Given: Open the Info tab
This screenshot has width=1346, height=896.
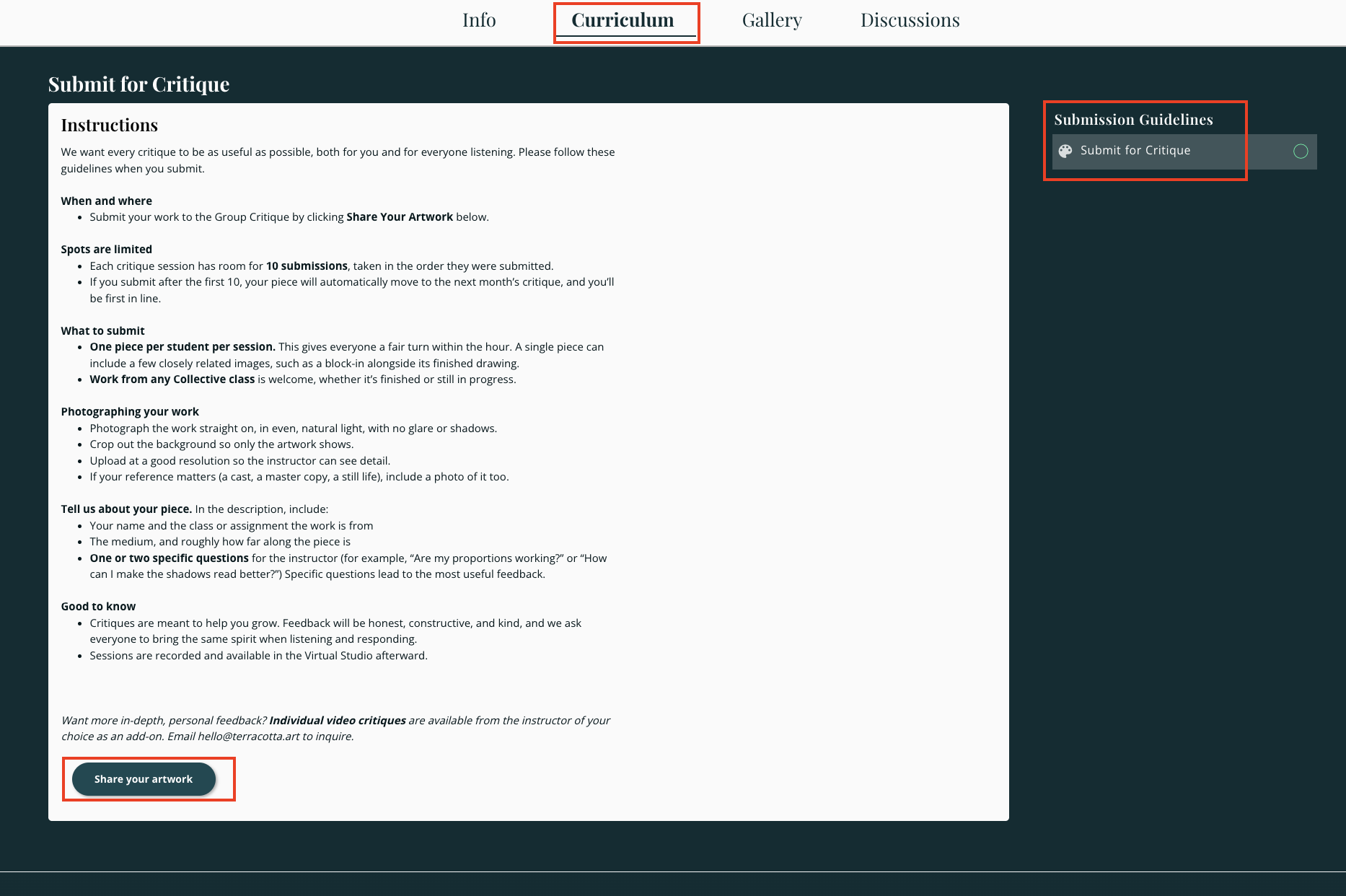Looking at the screenshot, I should click(479, 20).
